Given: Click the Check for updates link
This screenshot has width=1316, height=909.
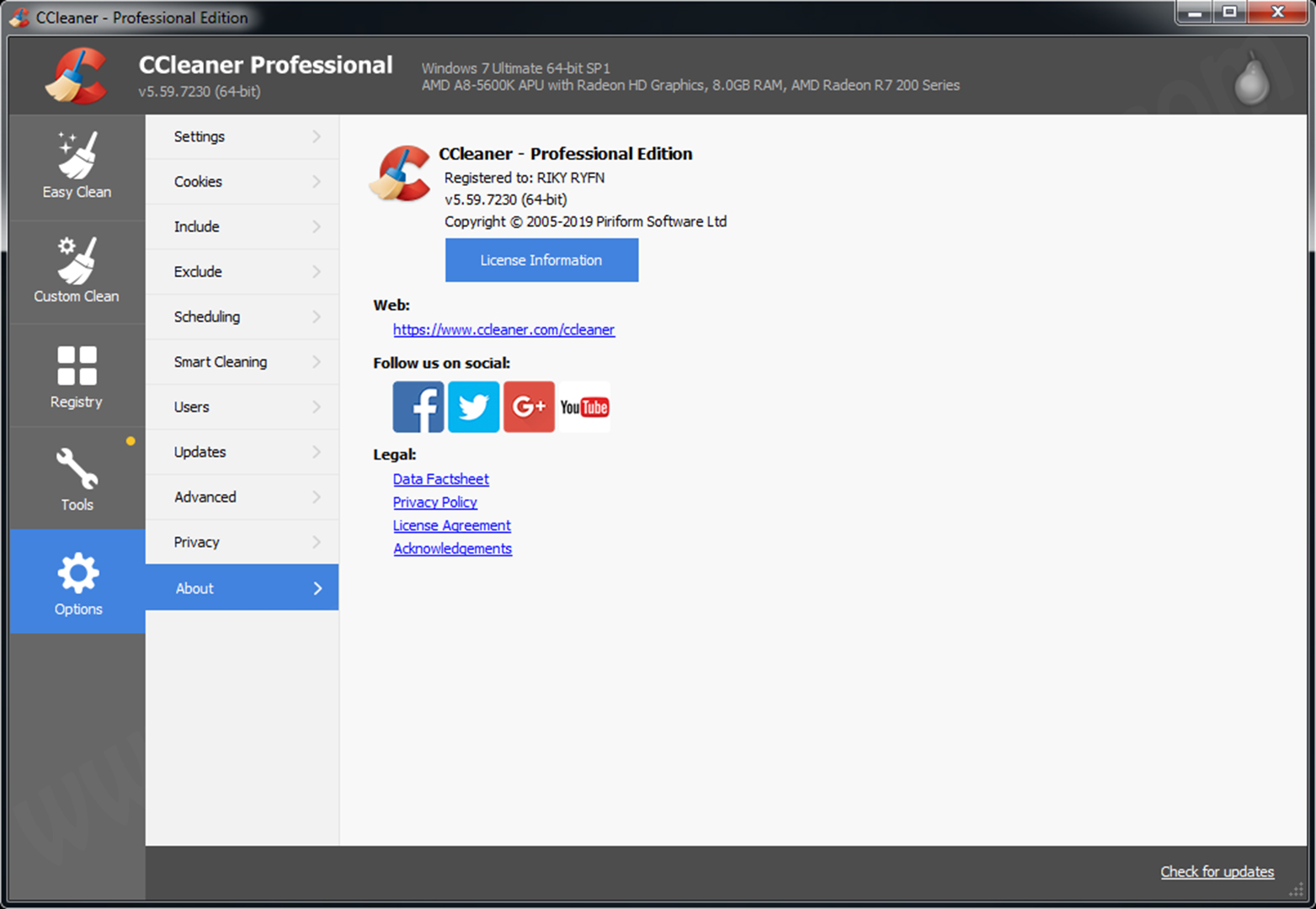Looking at the screenshot, I should pos(1217,872).
